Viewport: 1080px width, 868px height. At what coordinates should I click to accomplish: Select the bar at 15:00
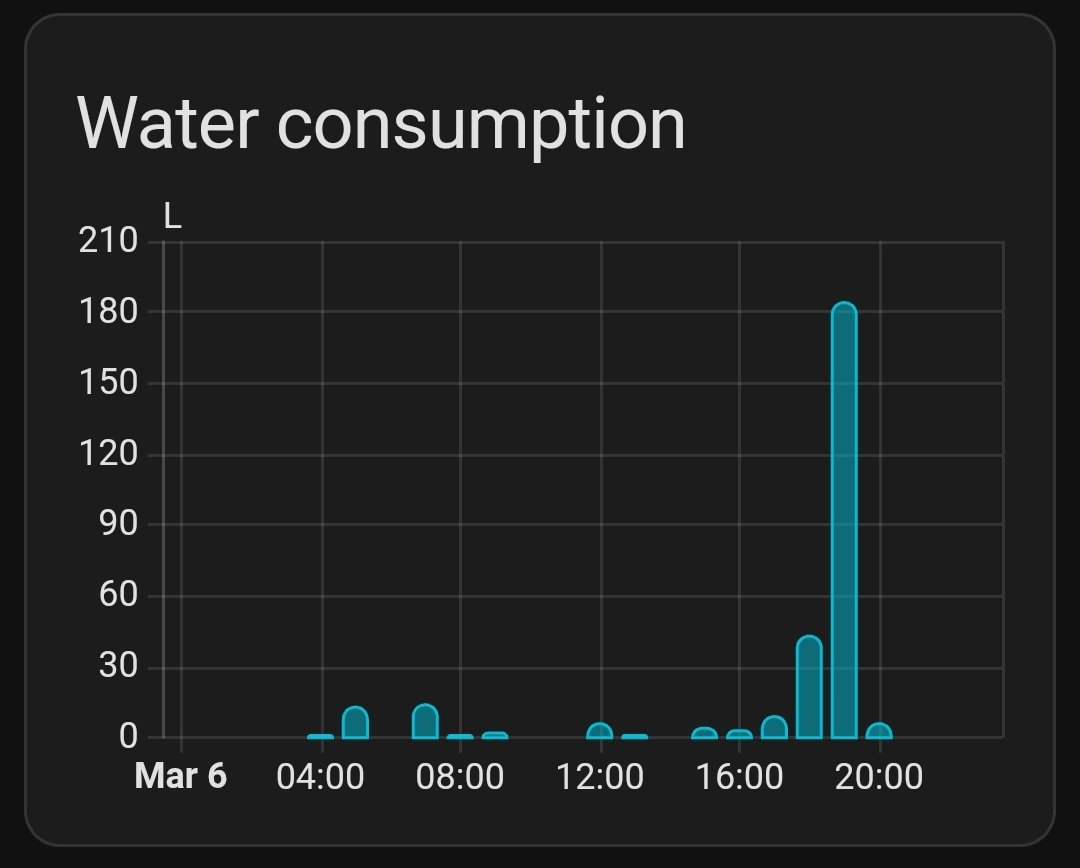704,733
